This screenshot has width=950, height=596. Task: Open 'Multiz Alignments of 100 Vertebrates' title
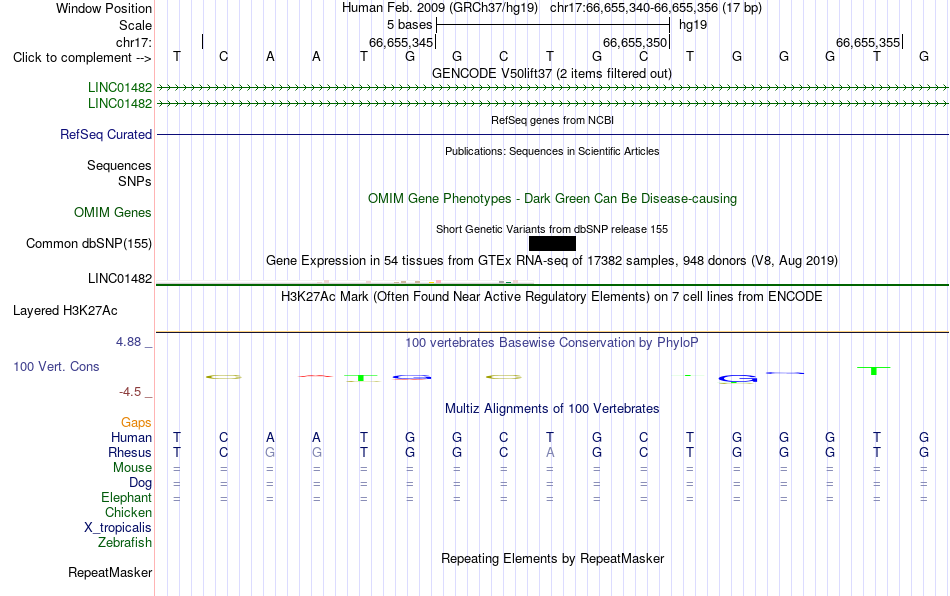point(552,408)
